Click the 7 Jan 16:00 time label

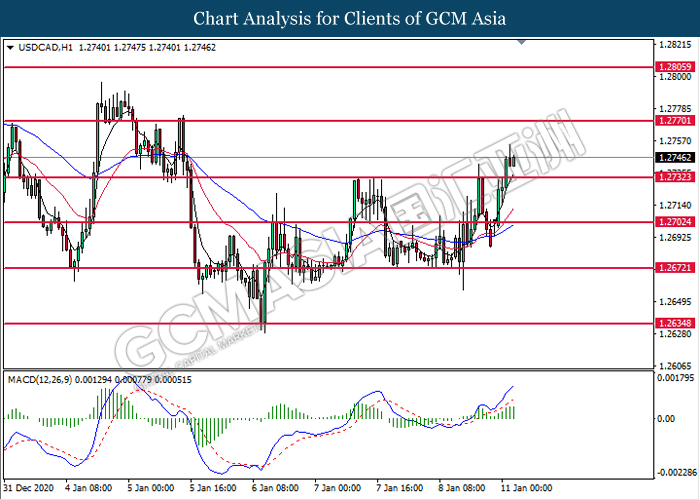click(400, 488)
